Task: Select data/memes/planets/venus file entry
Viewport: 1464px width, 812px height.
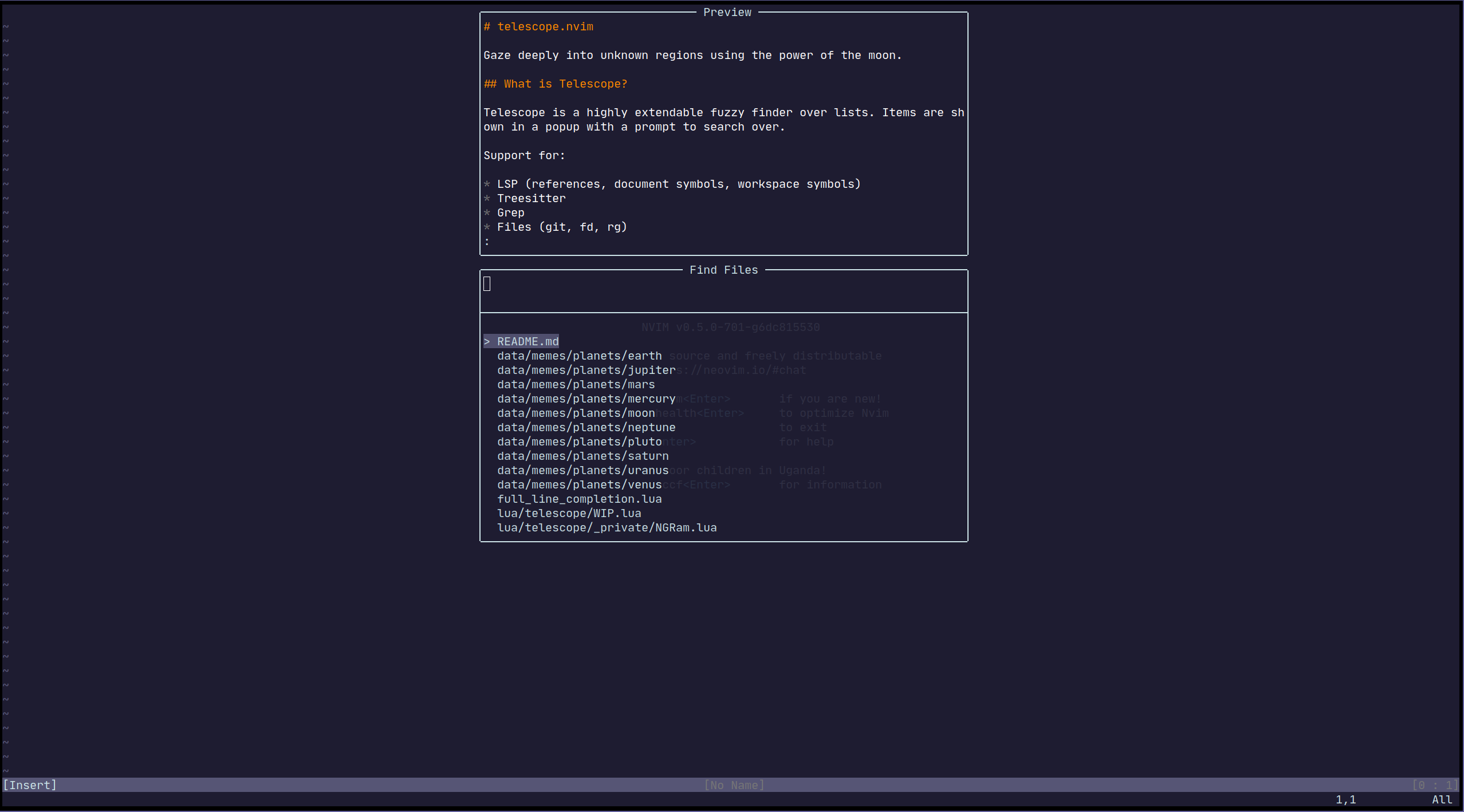Action: coord(579,485)
